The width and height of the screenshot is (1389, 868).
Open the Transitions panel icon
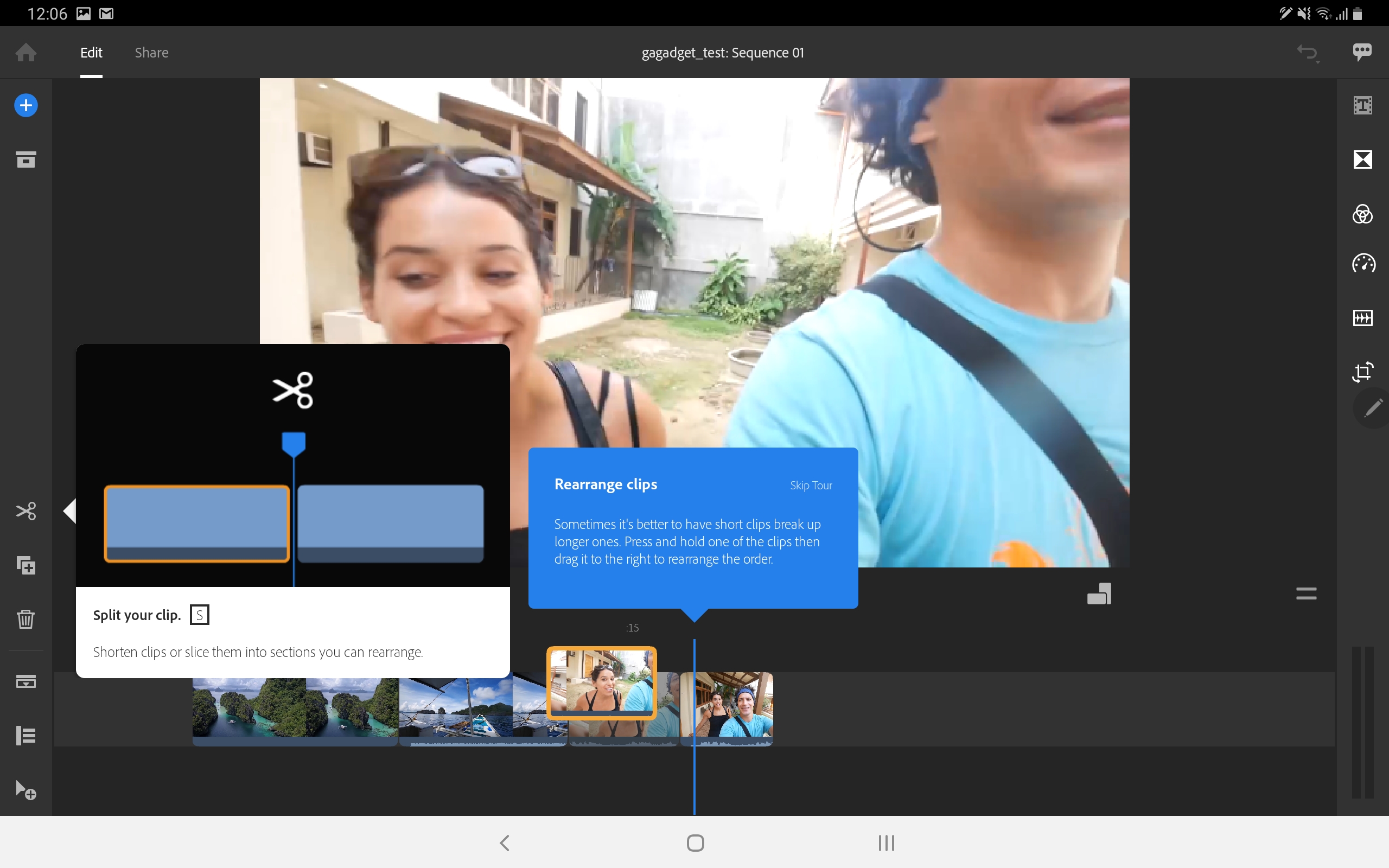[x=1362, y=159]
